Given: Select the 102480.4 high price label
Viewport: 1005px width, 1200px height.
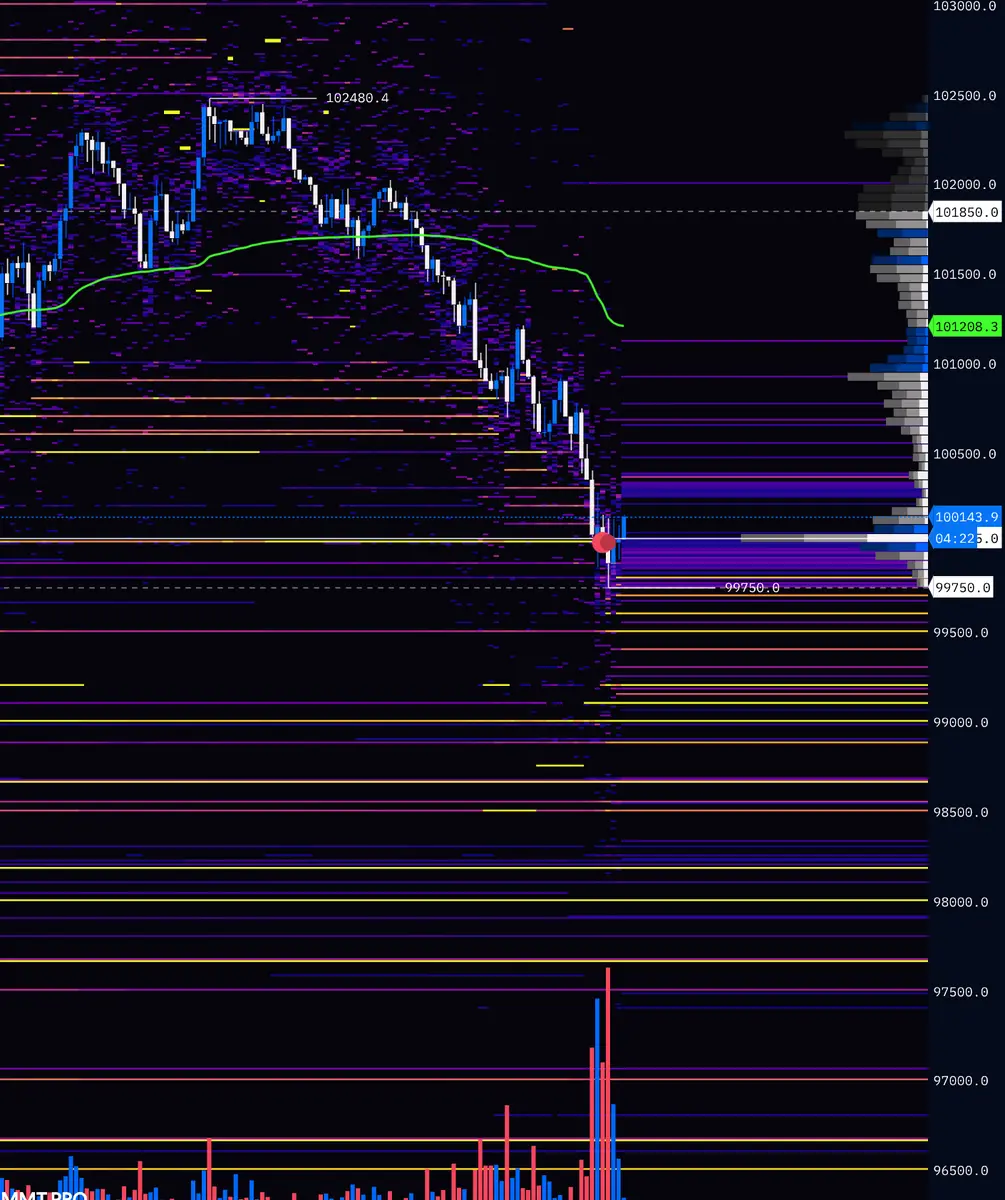Looking at the screenshot, I should coord(357,98).
